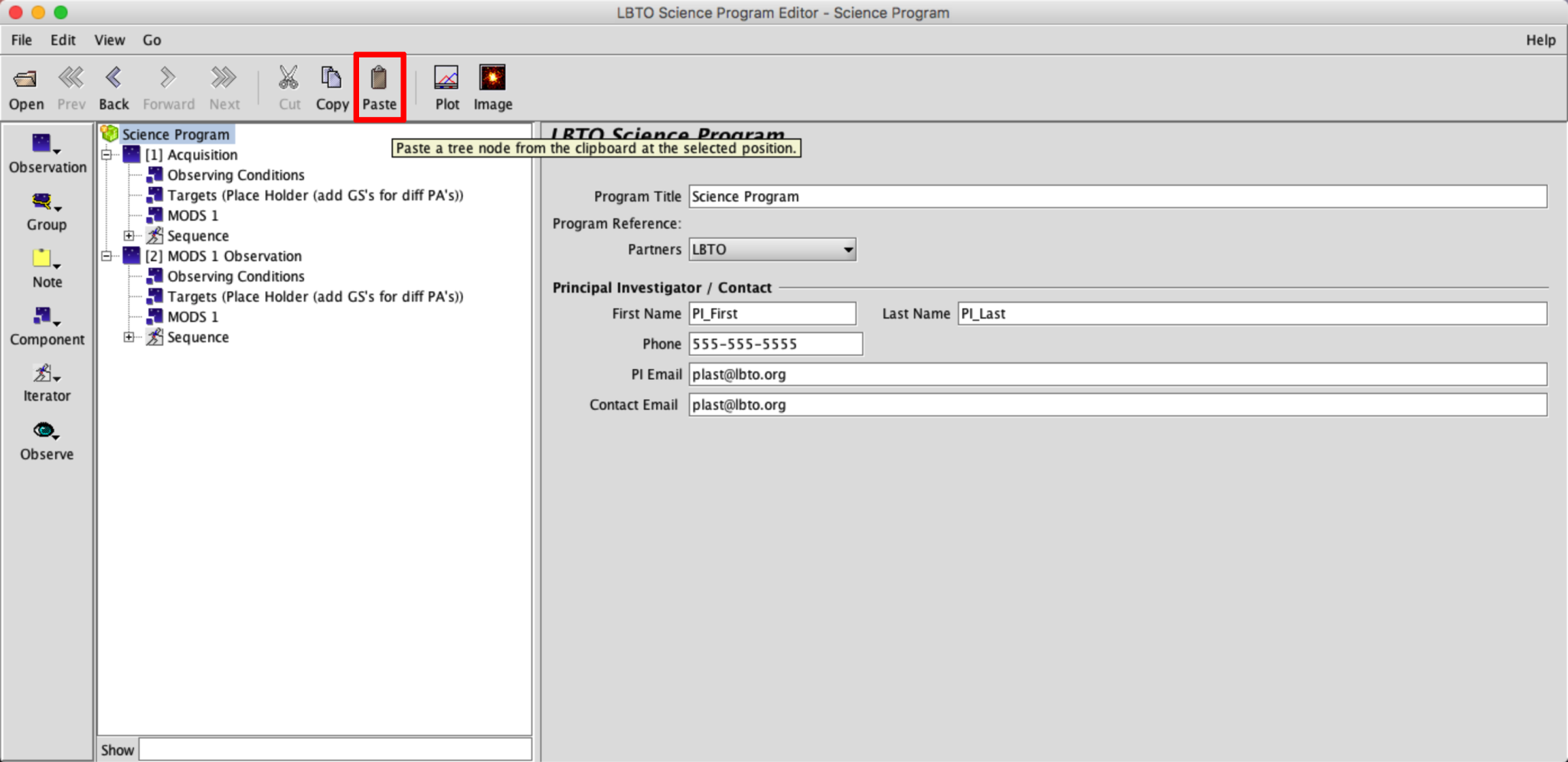The width and height of the screenshot is (1568, 762).
Task: Click the Next double-arrow toolbar icon
Action: pyautogui.click(x=224, y=89)
